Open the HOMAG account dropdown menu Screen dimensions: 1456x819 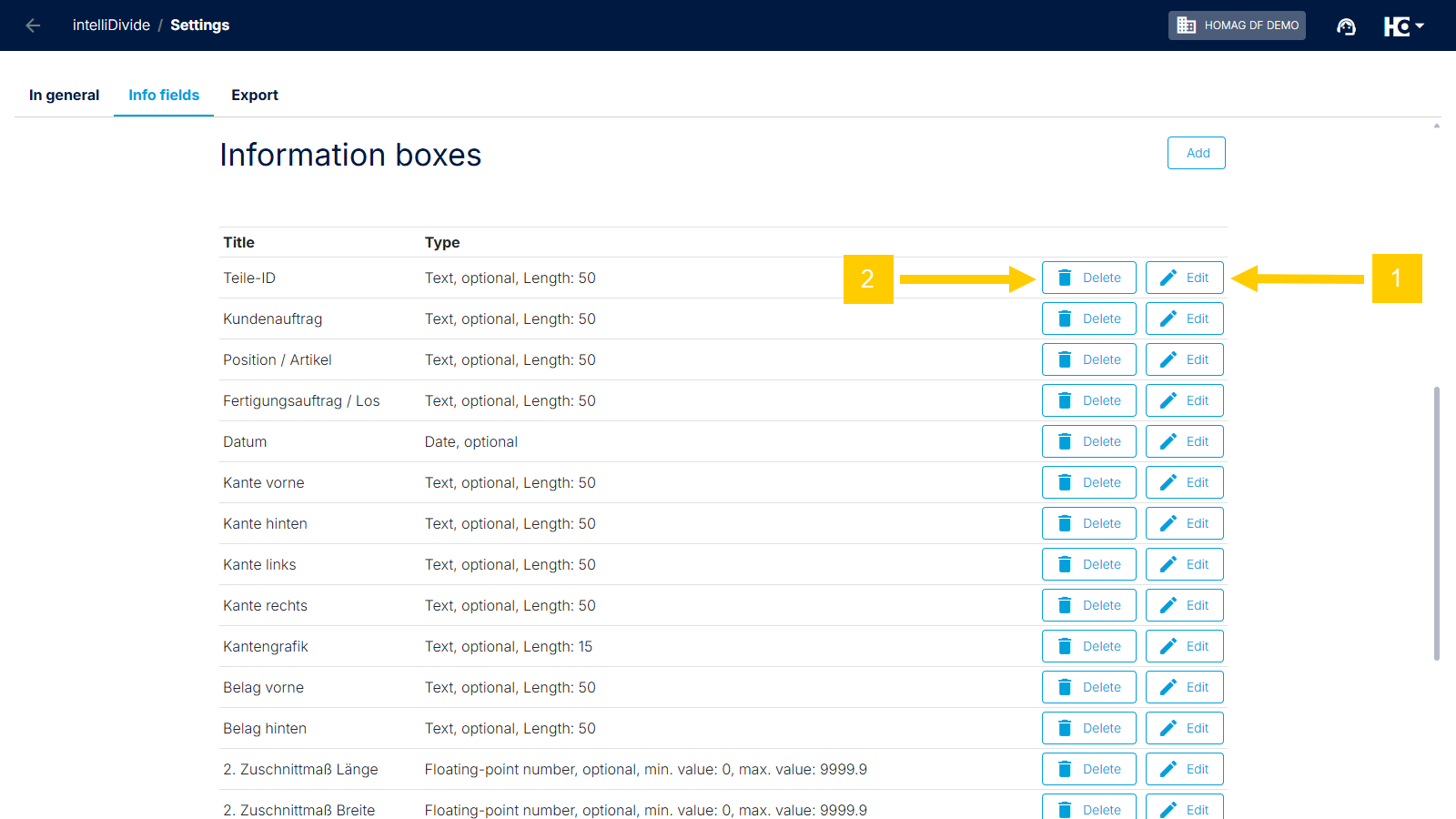[1404, 26]
